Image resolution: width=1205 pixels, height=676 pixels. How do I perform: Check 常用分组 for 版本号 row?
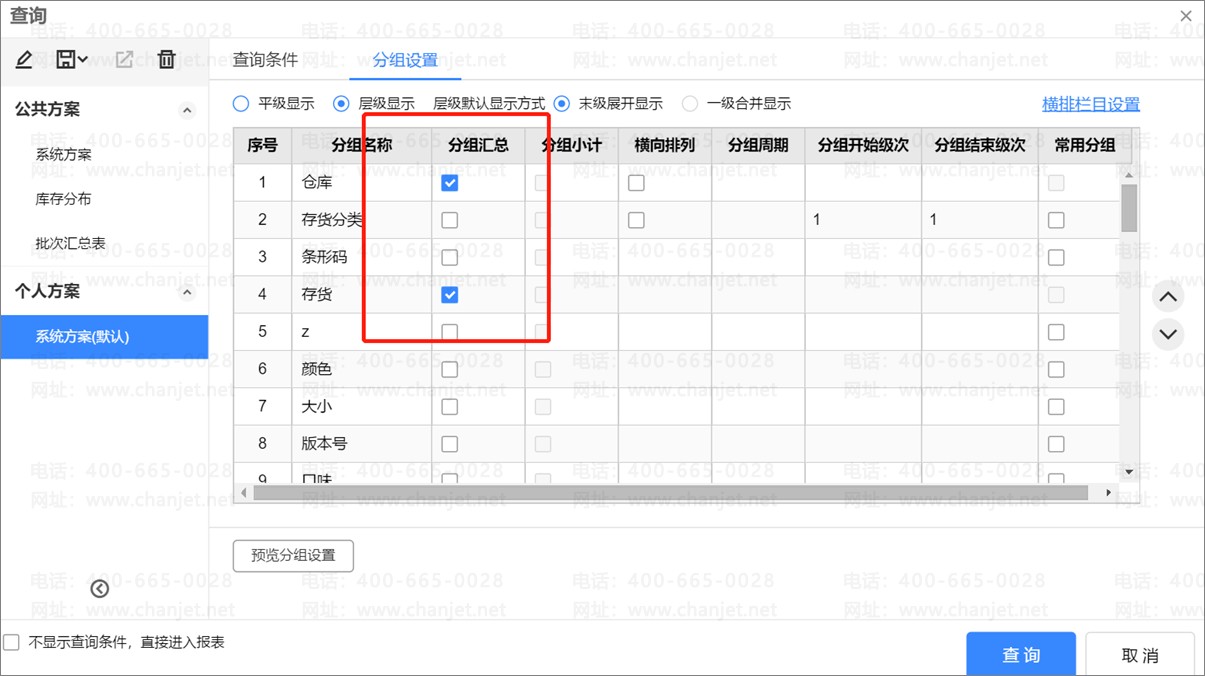[x=1056, y=444]
